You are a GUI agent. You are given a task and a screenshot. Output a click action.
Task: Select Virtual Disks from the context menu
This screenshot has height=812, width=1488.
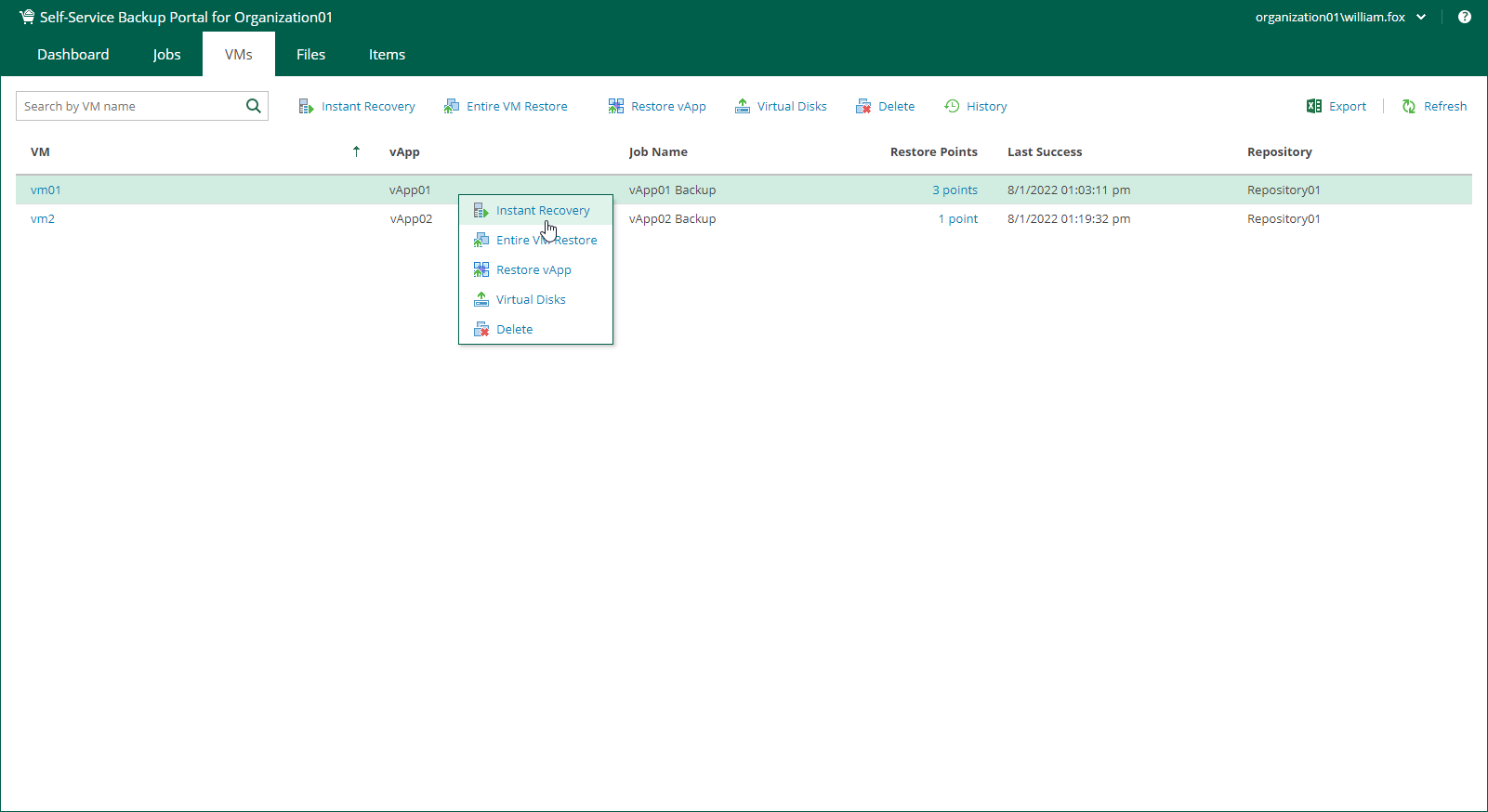pos(531,300)
